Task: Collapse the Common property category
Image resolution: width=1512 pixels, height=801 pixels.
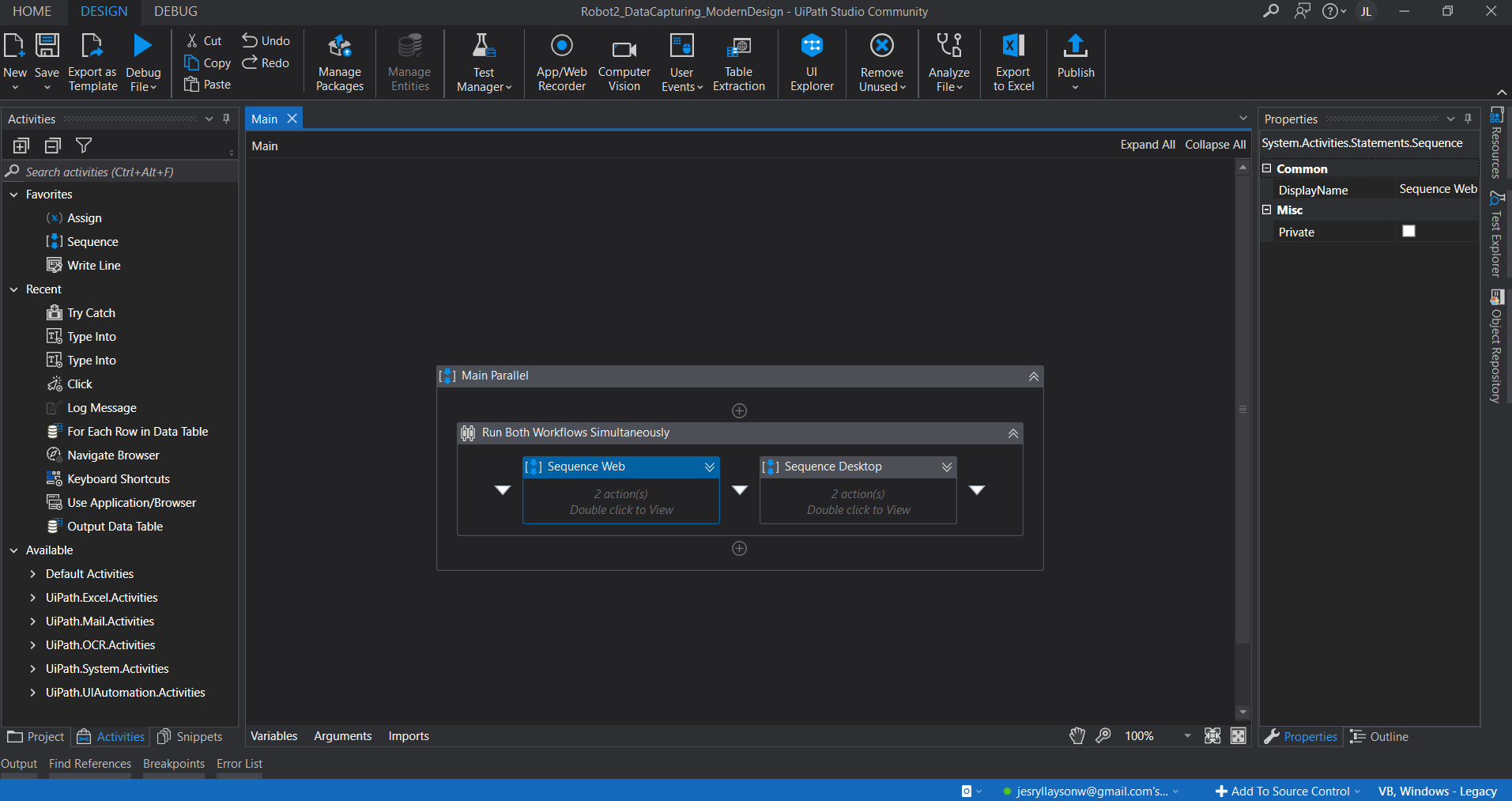Action: tap(1266, 168)
